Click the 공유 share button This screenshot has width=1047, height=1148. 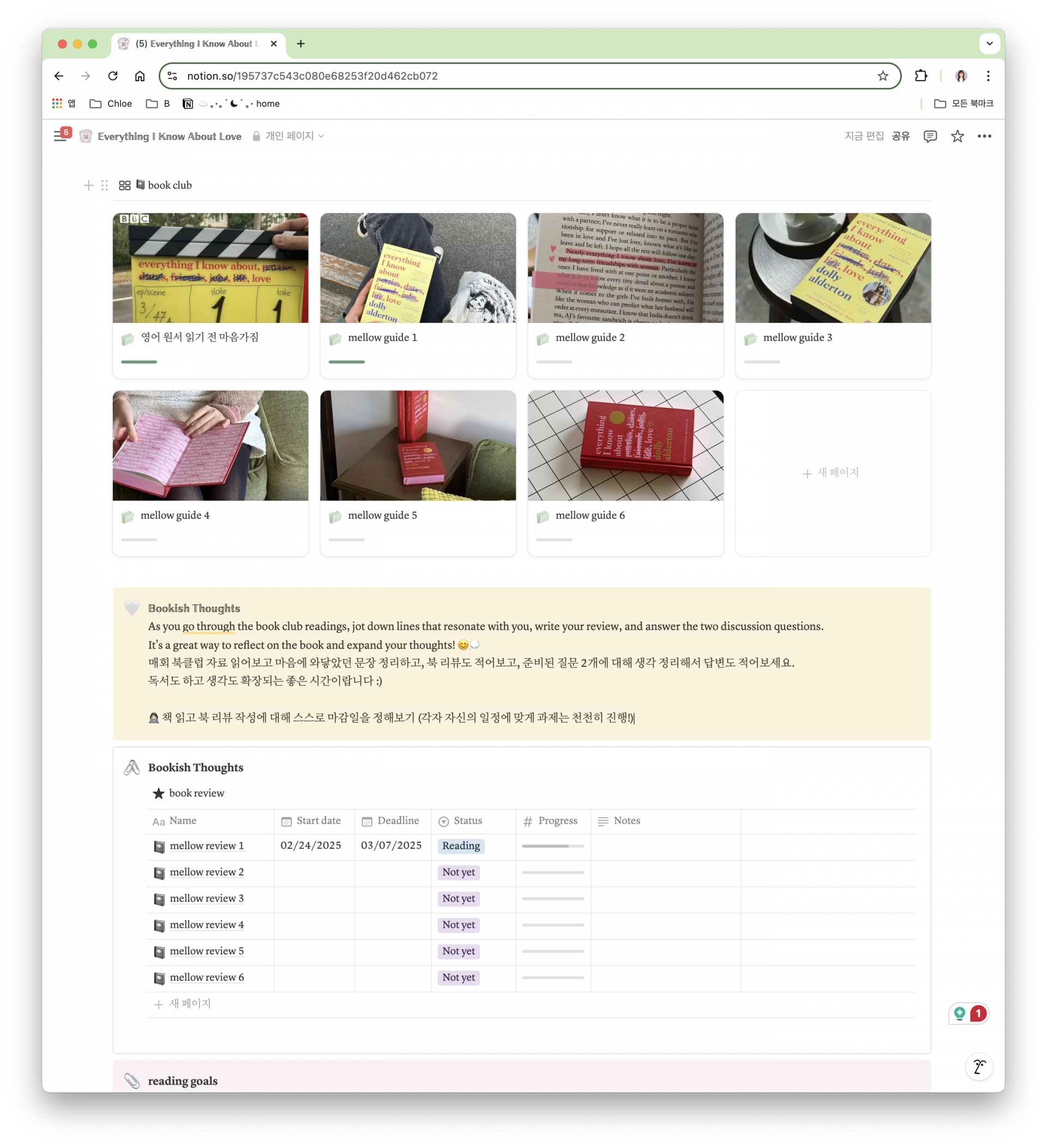pyautogui.click(x=901, y=136)
